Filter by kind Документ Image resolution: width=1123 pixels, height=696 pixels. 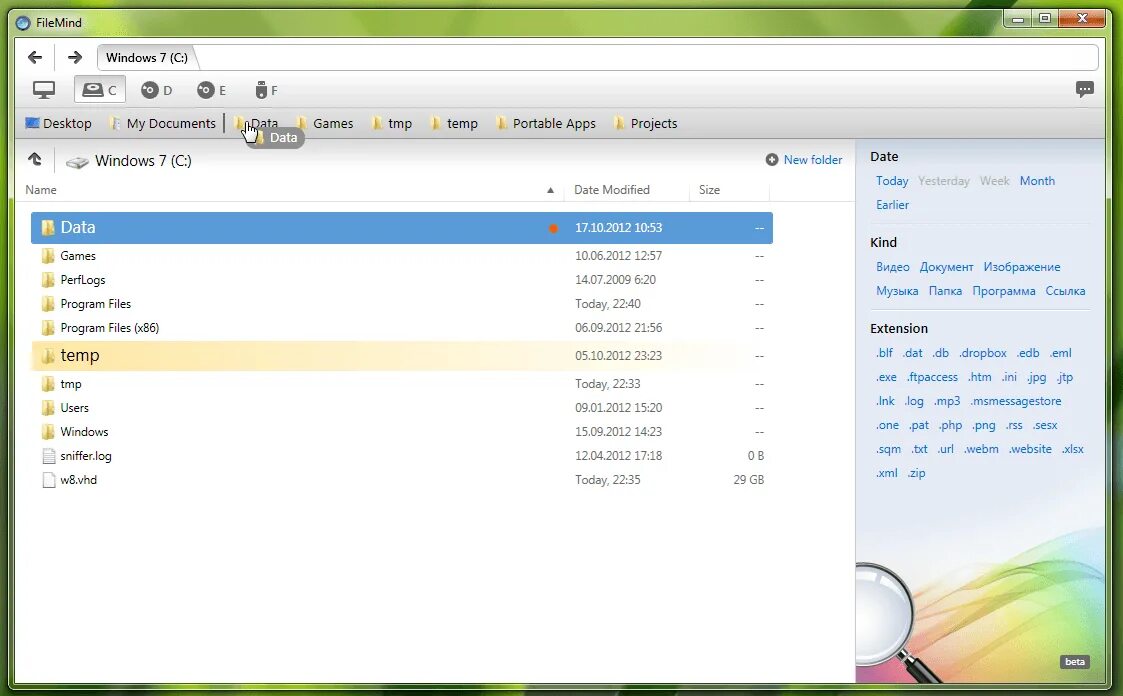coord(946,267)
